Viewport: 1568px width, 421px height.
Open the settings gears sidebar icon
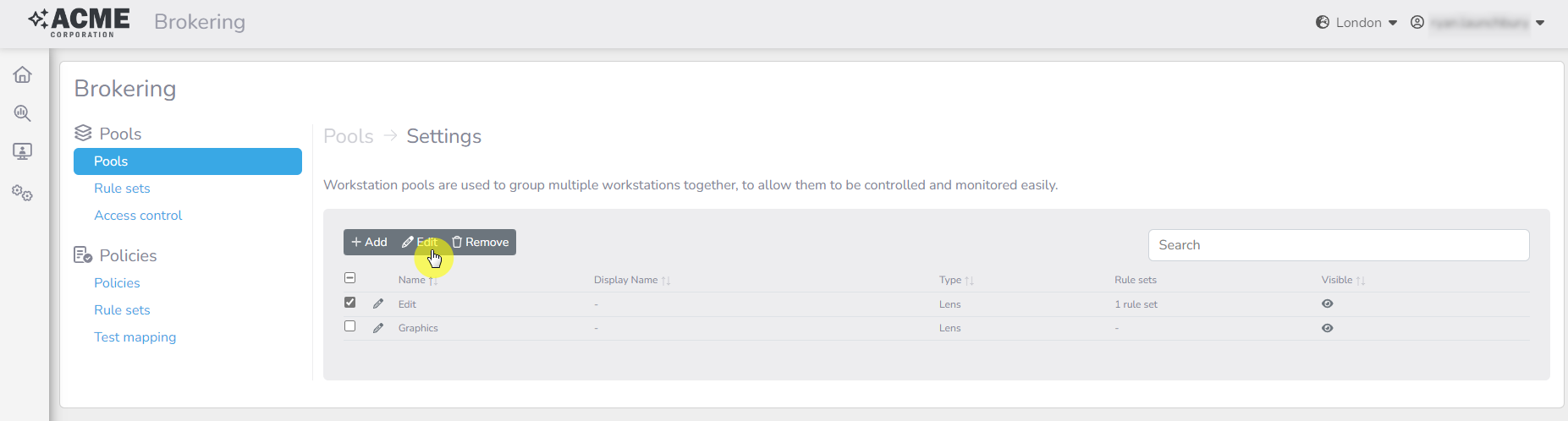pyautogui.click(x=23, y=194)
